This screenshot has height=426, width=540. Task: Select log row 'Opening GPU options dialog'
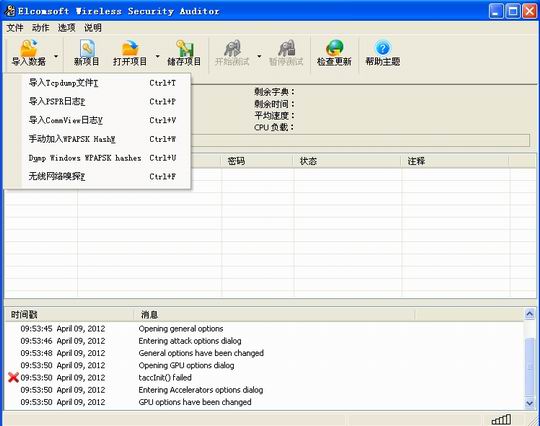coord(264,365)
